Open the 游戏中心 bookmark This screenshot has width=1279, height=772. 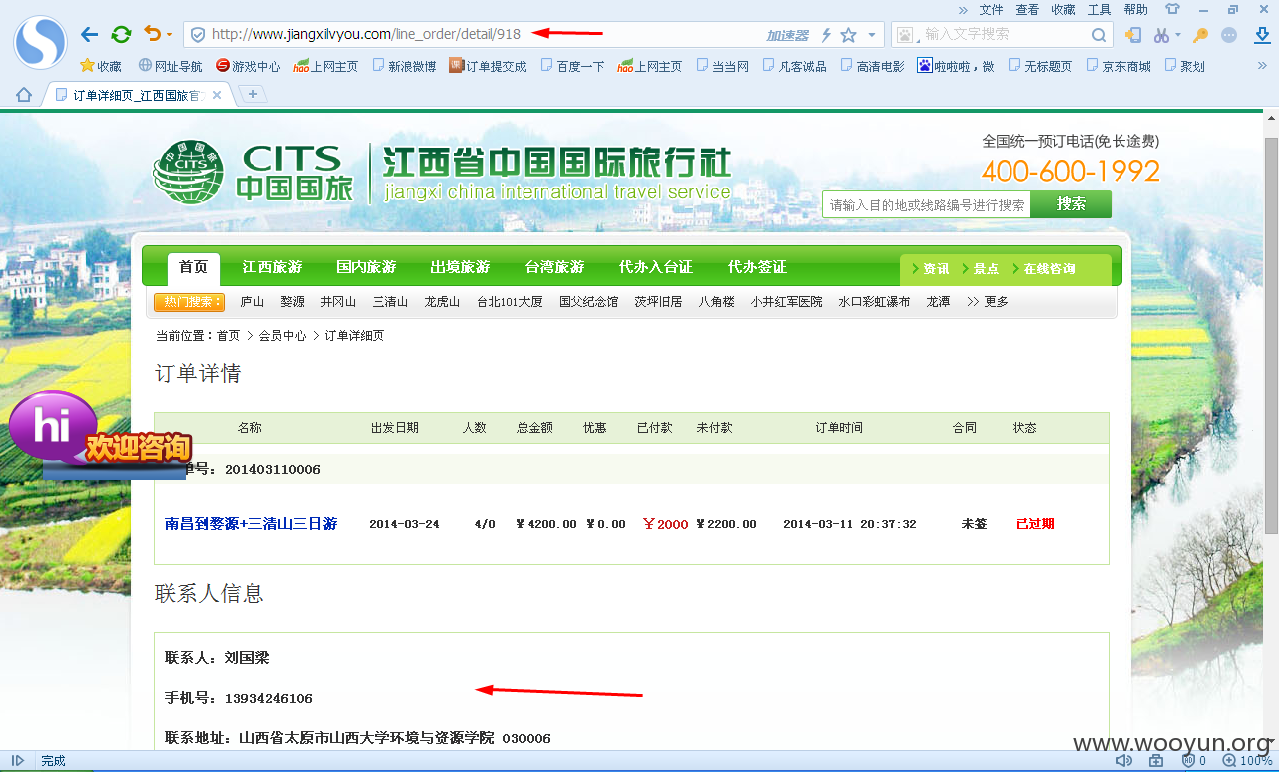click(x=248, y=66)
